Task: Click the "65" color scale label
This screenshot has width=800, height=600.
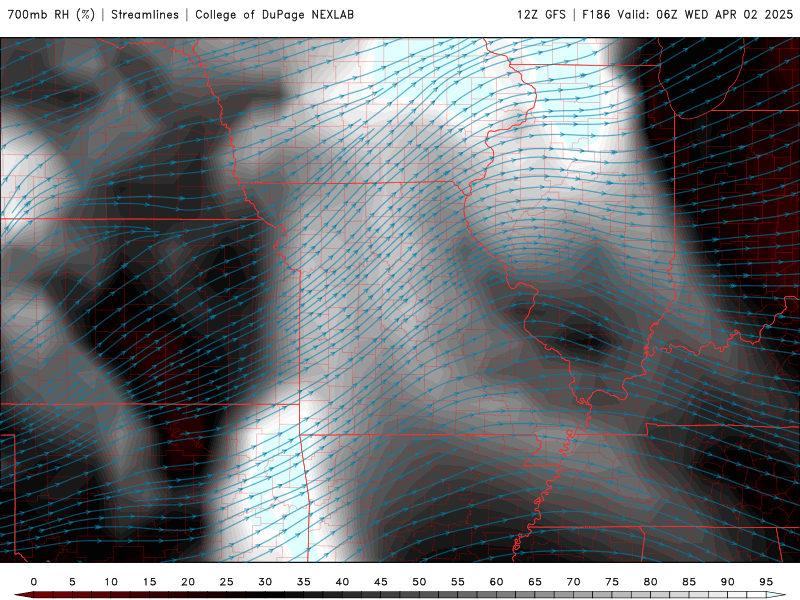Action: pos(535,582)
